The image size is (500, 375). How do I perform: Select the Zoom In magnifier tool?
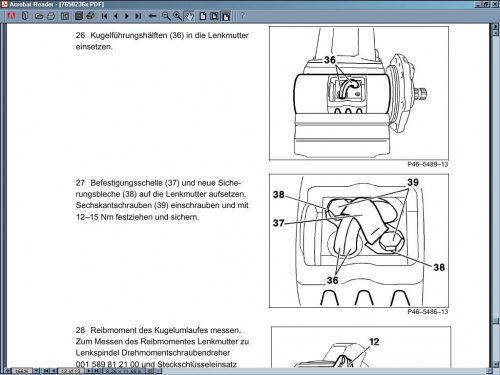(177, 16)
